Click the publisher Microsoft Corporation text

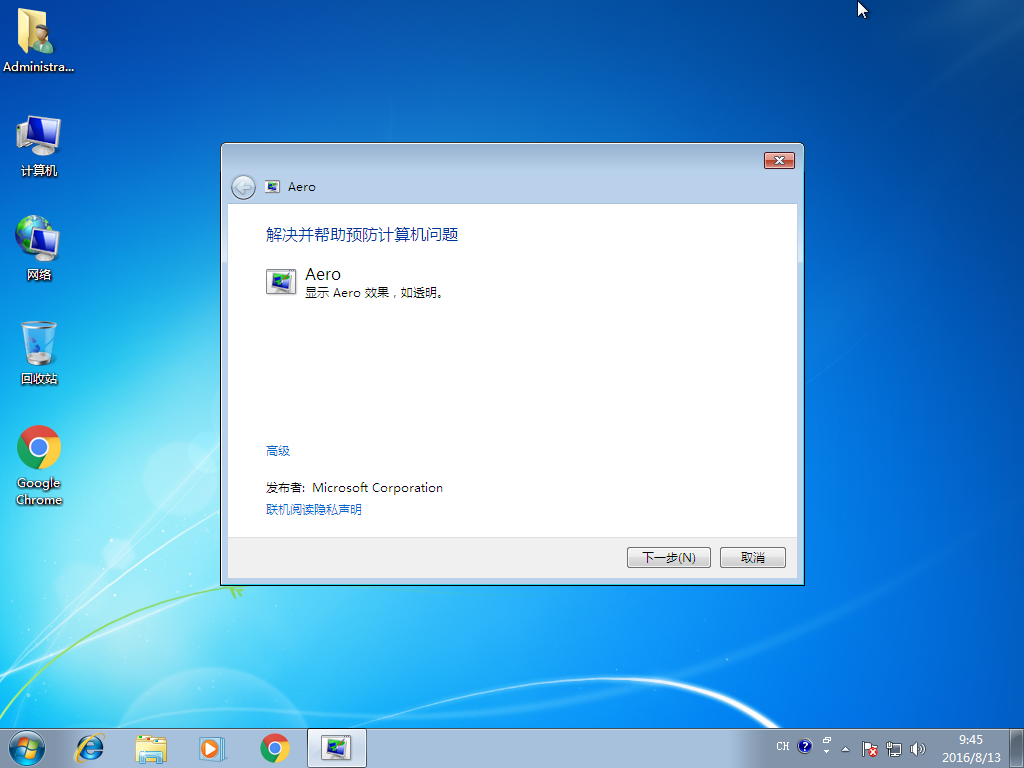tap(377, 488)
